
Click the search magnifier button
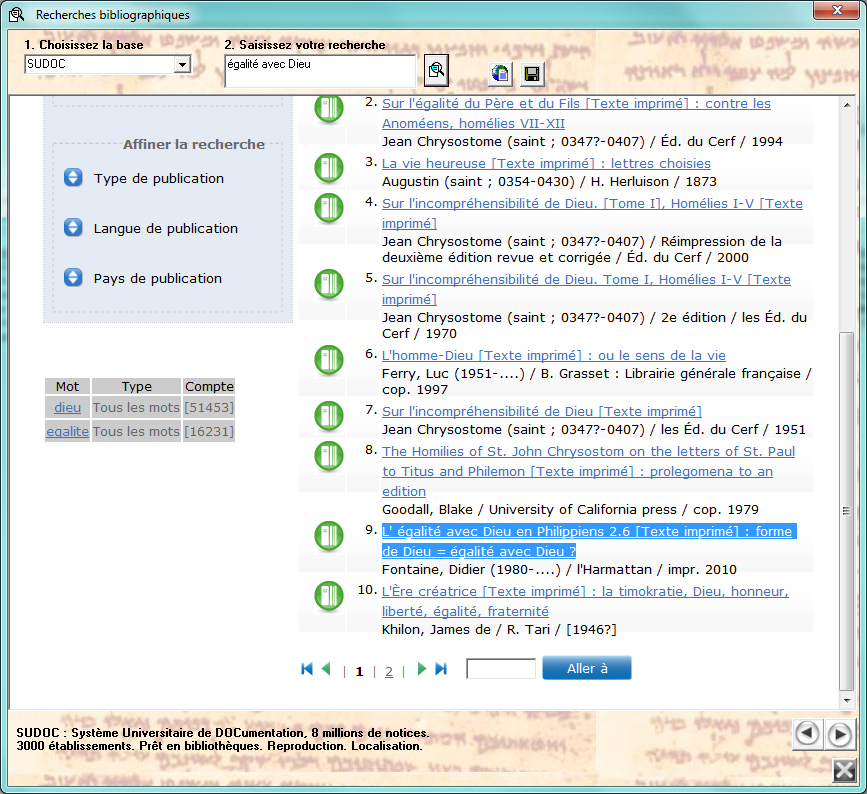pyautogui.click(x=436, y=70)
